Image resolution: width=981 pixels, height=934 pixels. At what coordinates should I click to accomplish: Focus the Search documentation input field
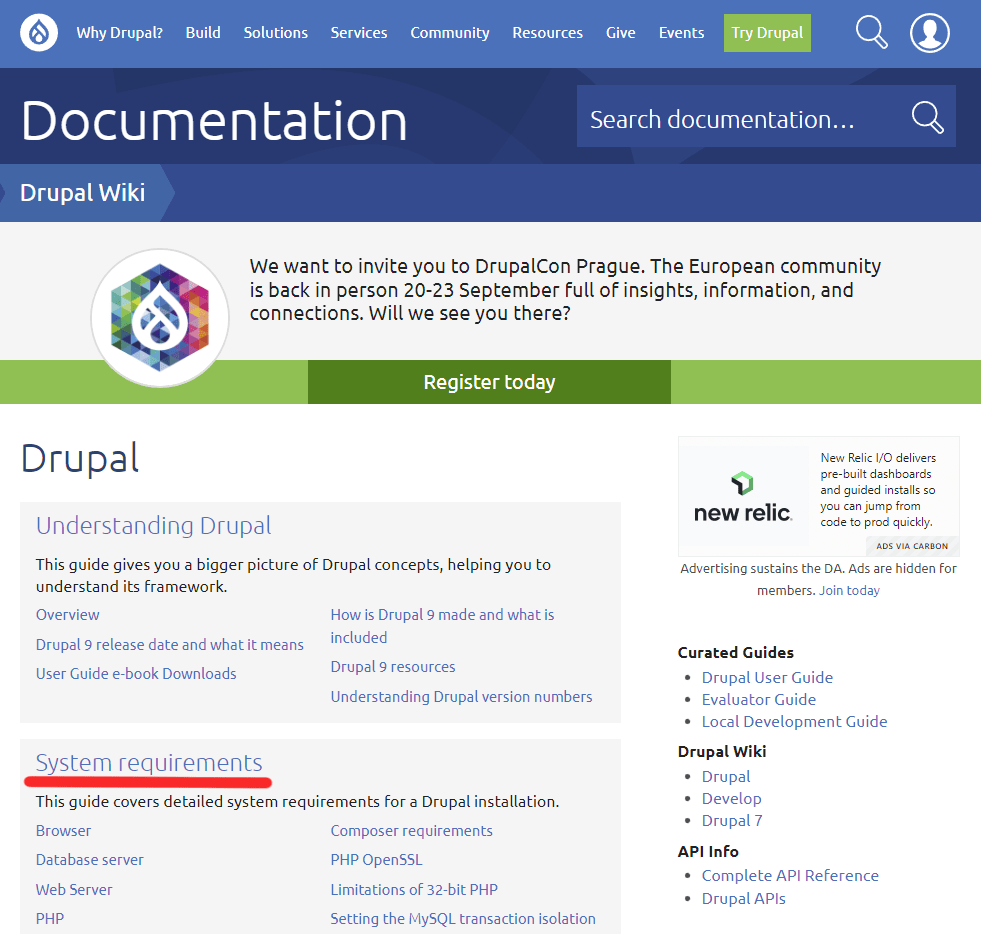[740, 119]
